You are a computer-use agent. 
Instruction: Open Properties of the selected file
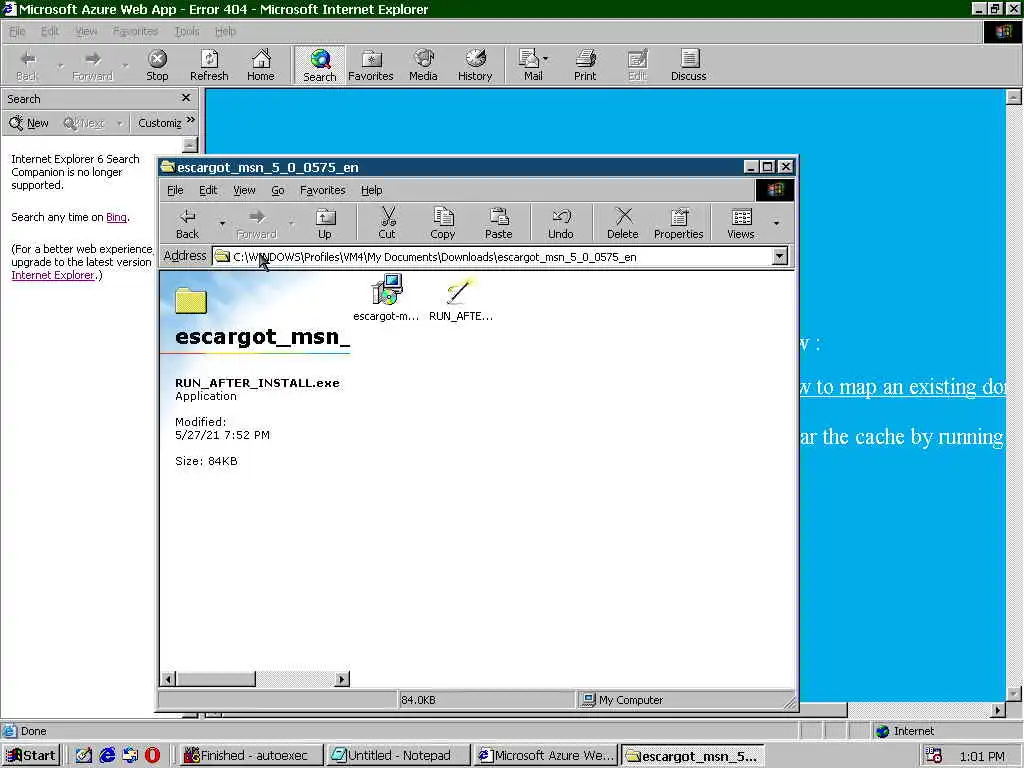679,223
